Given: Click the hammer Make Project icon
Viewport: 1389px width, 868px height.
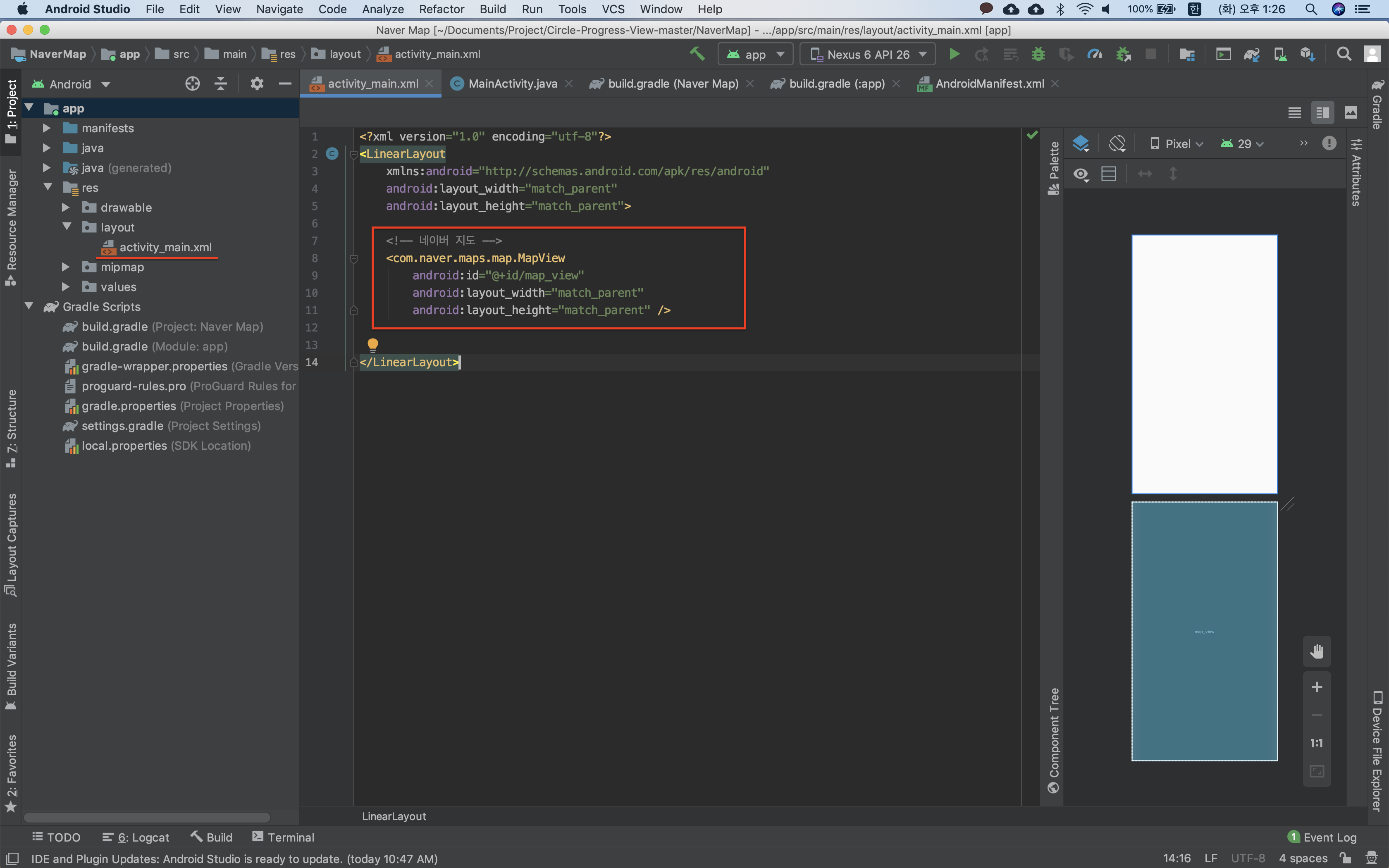Looking at the screenshot, I should (x=697, y=54).
